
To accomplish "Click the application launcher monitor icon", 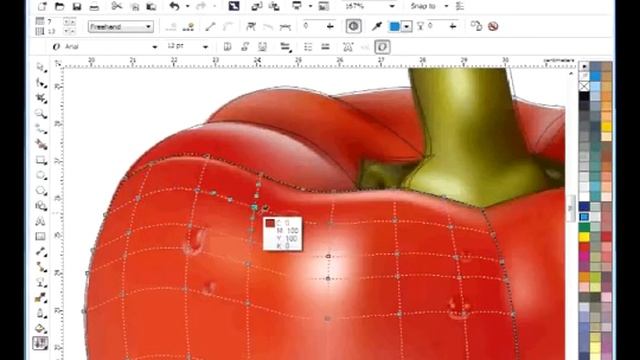I will coord(297,6).
